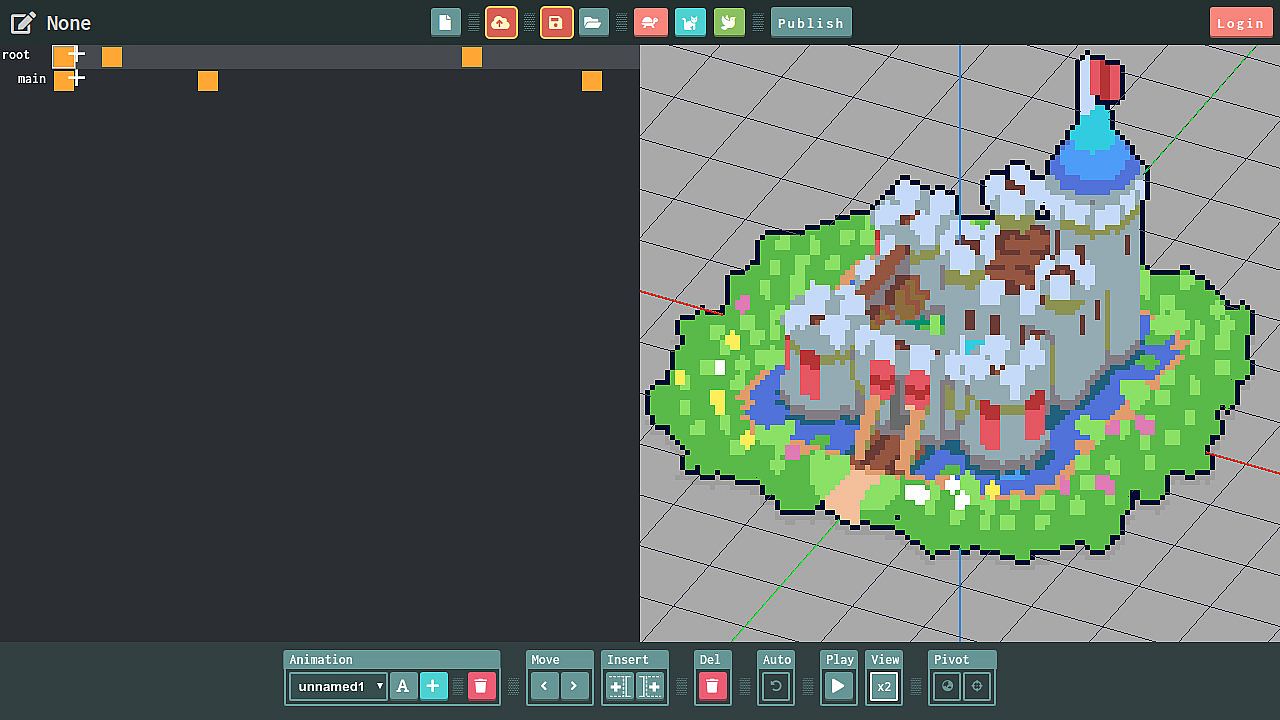Image resolution: width=1280 pixels, height=720 pixels.
Task: Rename animation with the A button
Action: [403, 687]
